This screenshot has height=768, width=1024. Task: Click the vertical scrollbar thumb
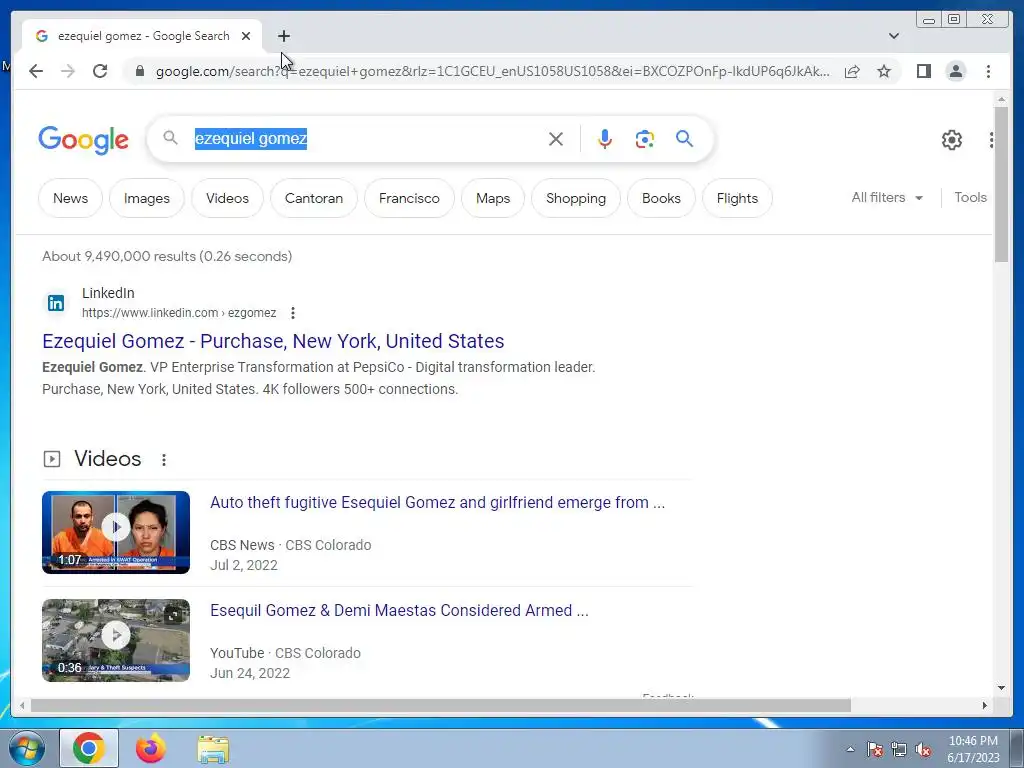[x=1001, y=184]
